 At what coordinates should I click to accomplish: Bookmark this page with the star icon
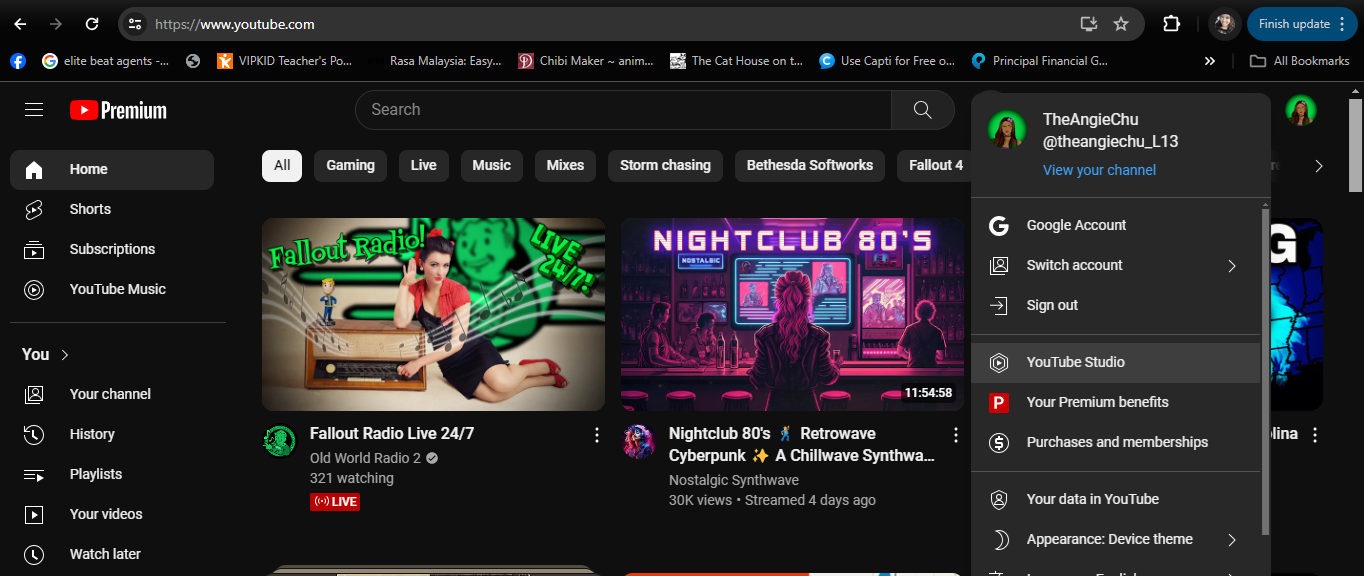point(1121,24)
